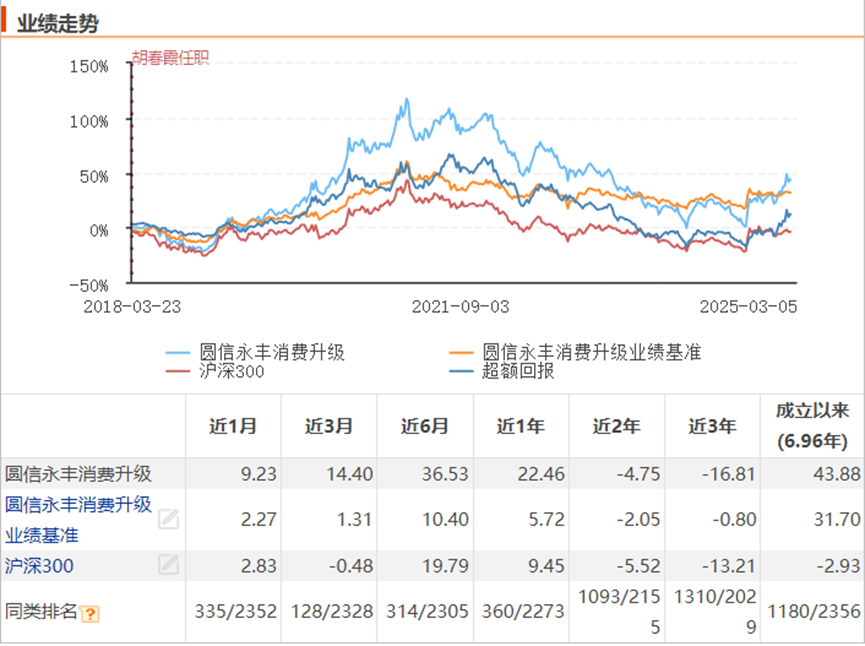Screen dimensions: 865x646
Task: Click the 沪深300 value -5.52
Action: (638, 565)
